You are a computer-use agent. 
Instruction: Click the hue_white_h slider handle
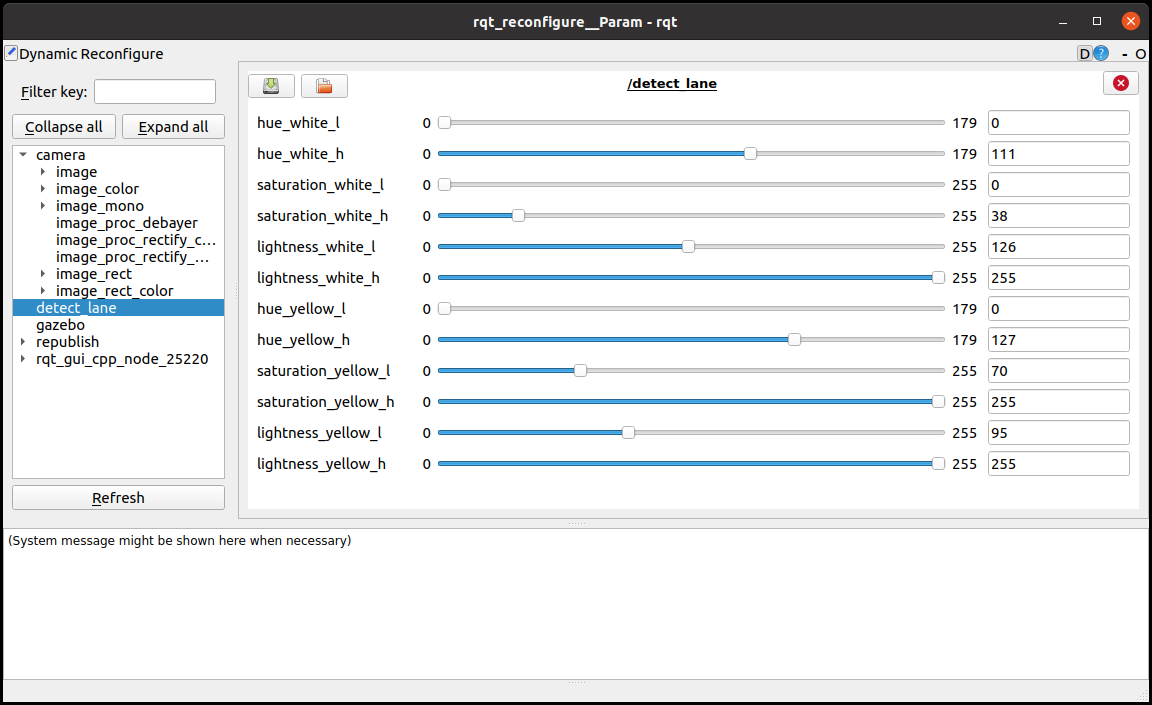(750, 154)
